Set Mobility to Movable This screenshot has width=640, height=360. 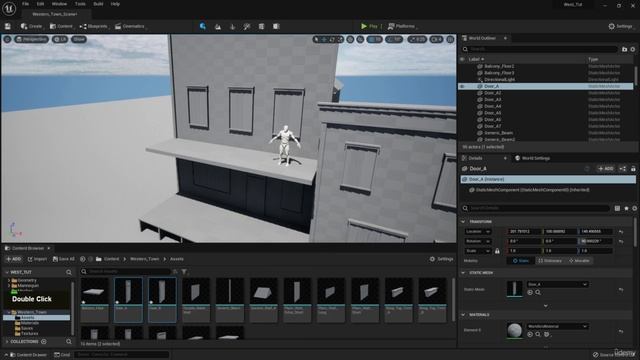(x=579, y=260)
